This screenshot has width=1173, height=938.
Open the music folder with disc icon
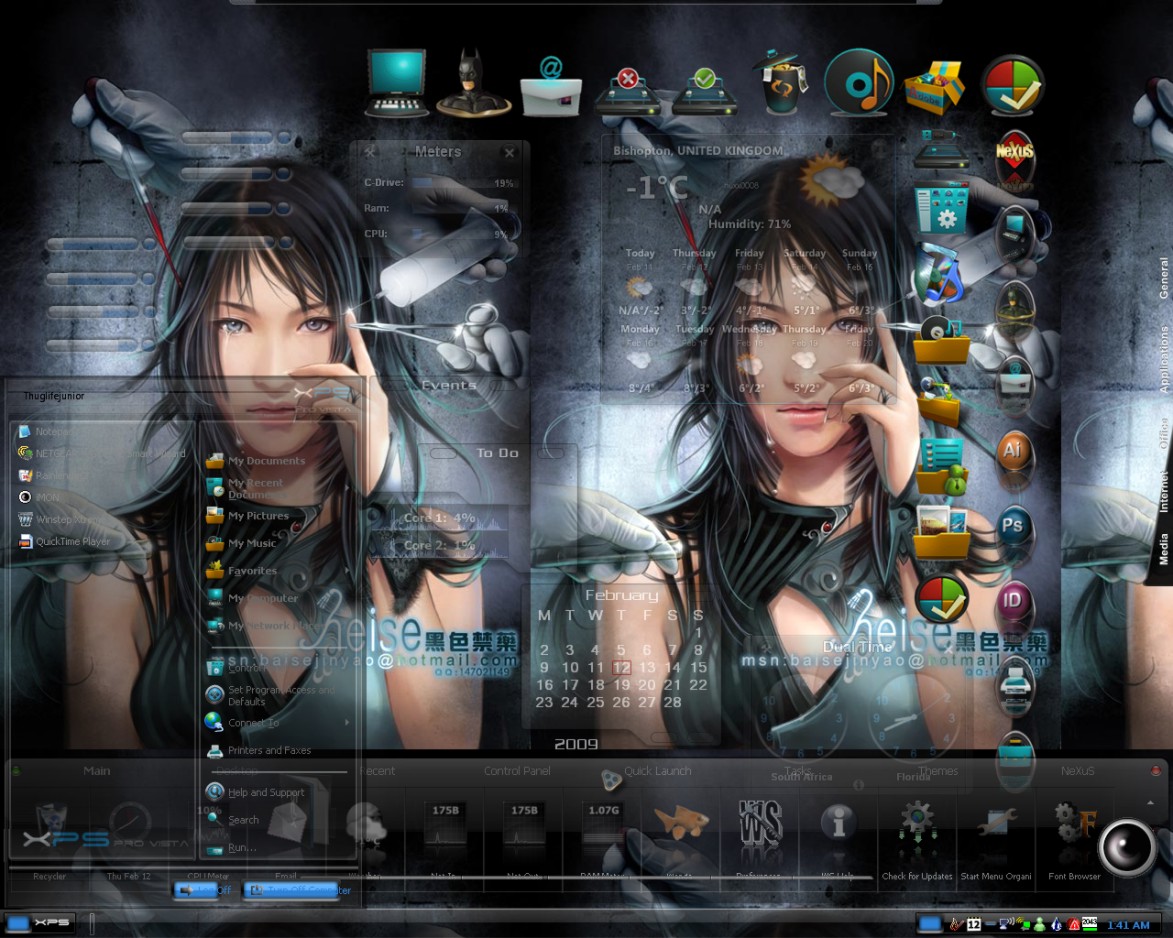tap(941, 340)
